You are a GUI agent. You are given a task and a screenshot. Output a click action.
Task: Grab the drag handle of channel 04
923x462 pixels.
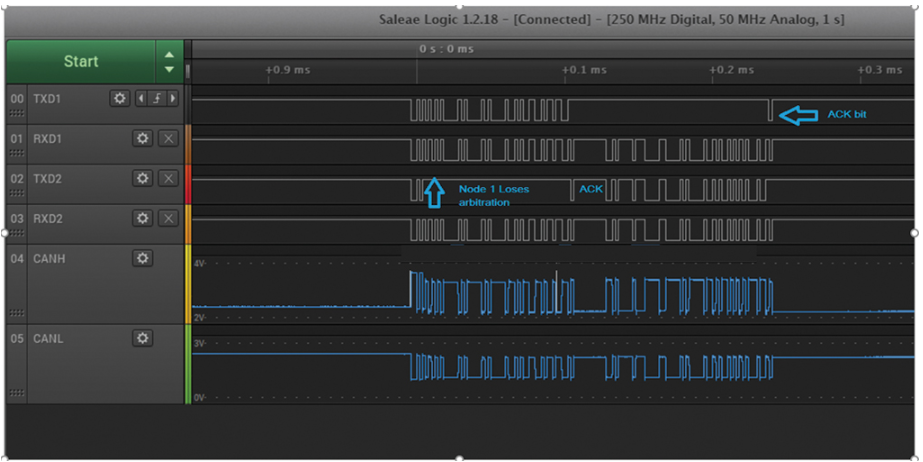[17, 313]
